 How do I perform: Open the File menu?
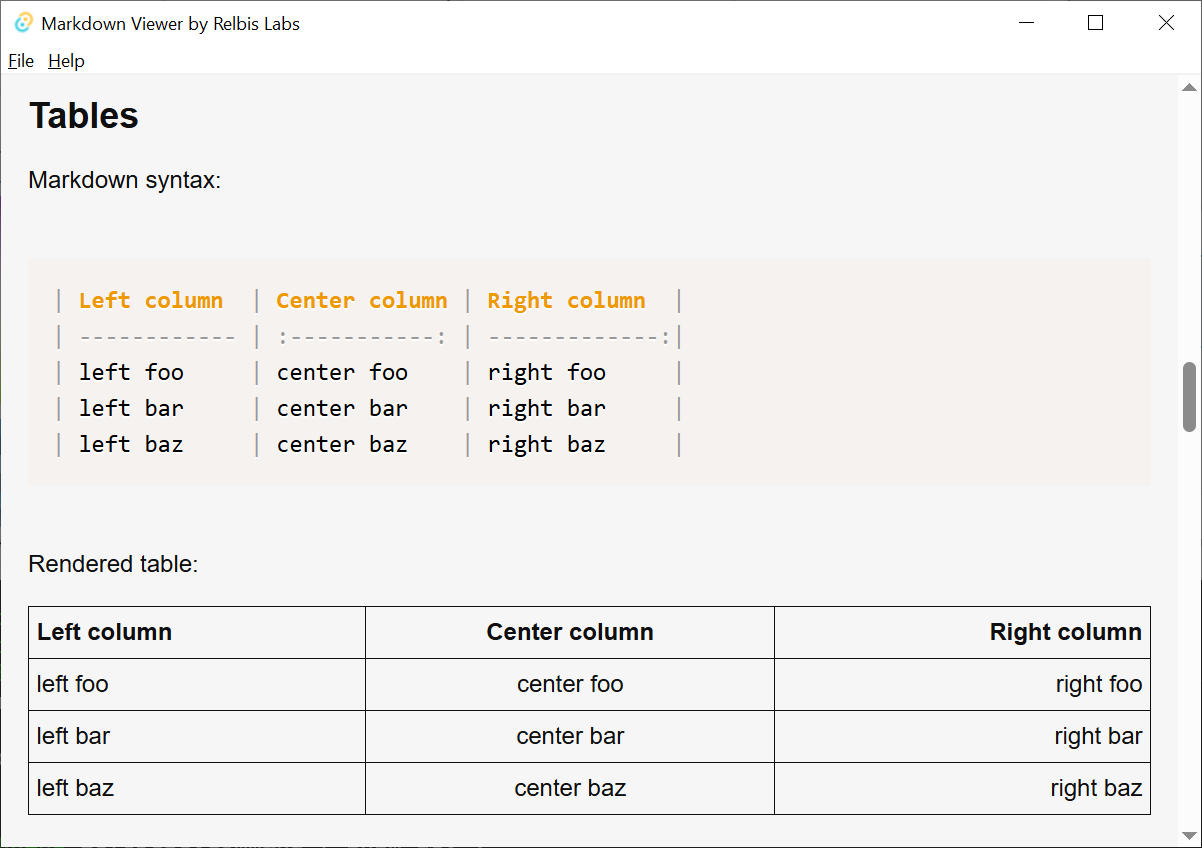pyautogui.click(x=20, y=61)
